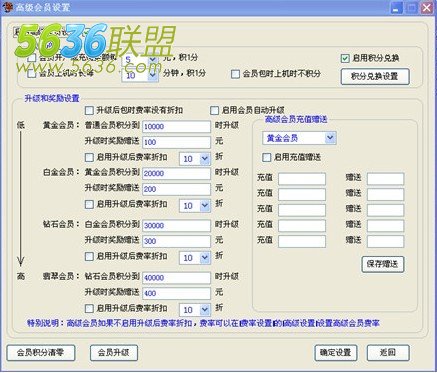This screenshot has width=437, height=373.
Task: Expand the 黄金会员 discount 折 dropdown
Action: coord(204,159)
